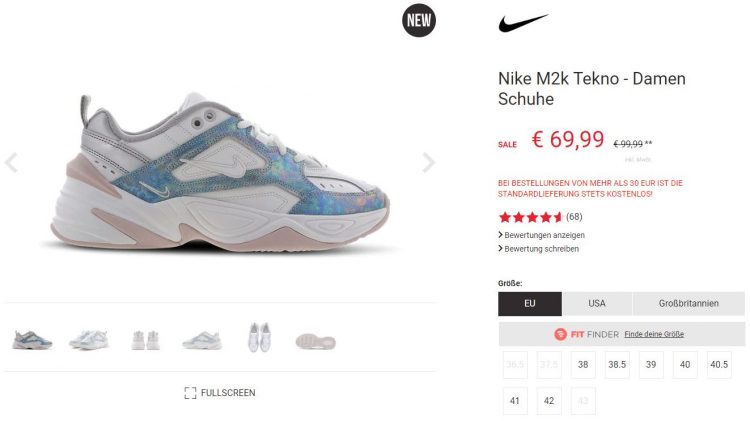750x421 pixels.
Task: Choose shoe size 42
Action: [x=549, y=400]
